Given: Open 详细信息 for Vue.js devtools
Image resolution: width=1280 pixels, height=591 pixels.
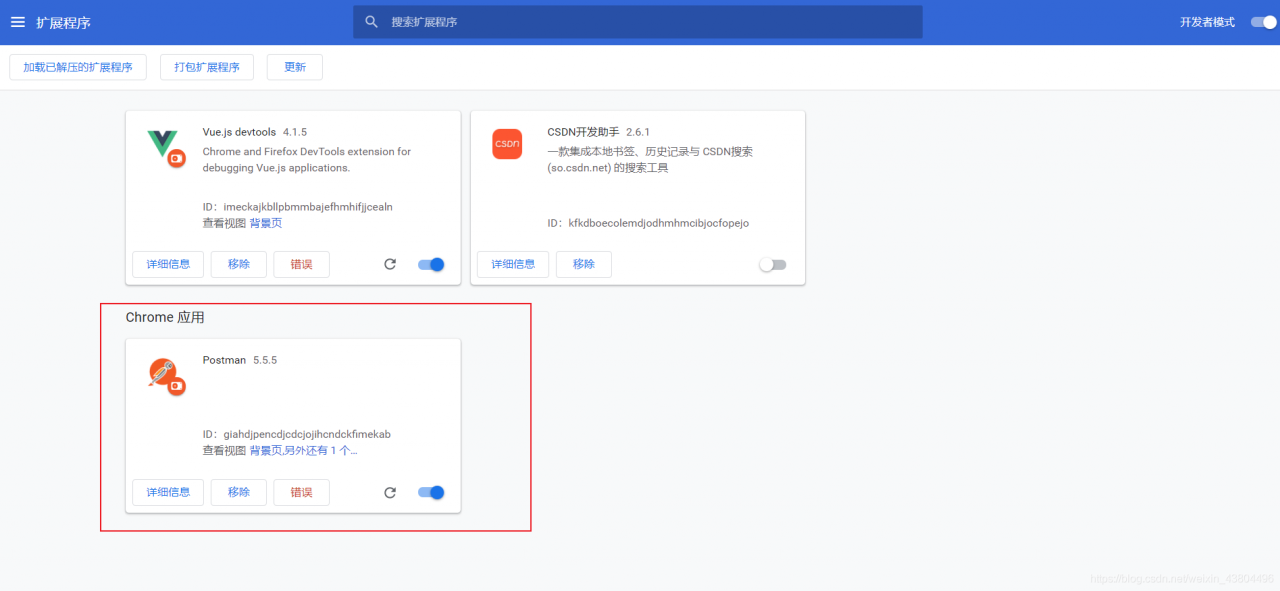Looking at the screenshot, I should (168, 264).
